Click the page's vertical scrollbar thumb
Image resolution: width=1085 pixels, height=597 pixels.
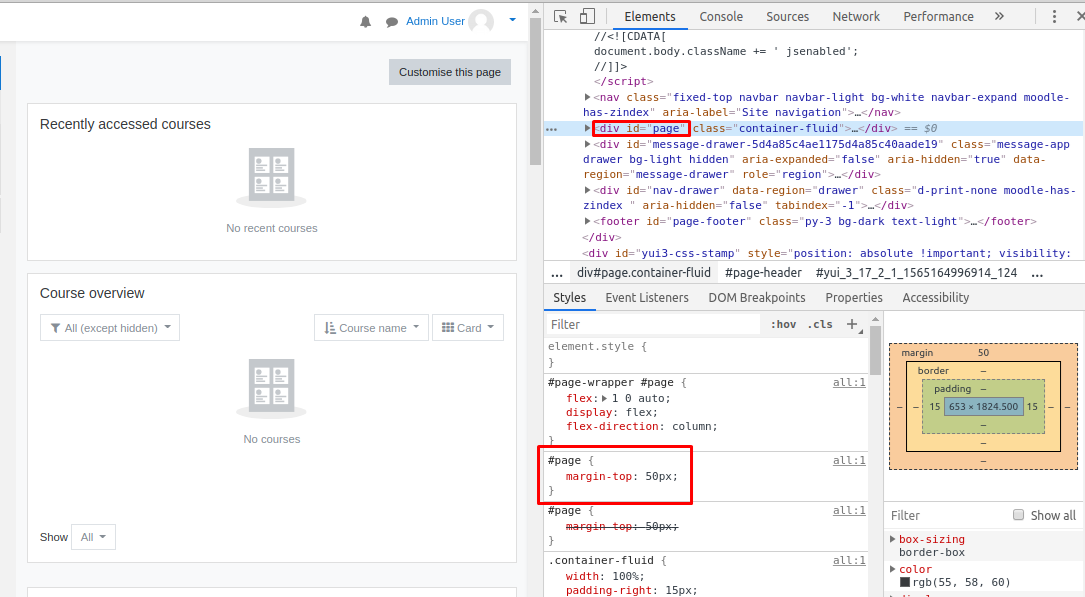click(x=535, y=91)
